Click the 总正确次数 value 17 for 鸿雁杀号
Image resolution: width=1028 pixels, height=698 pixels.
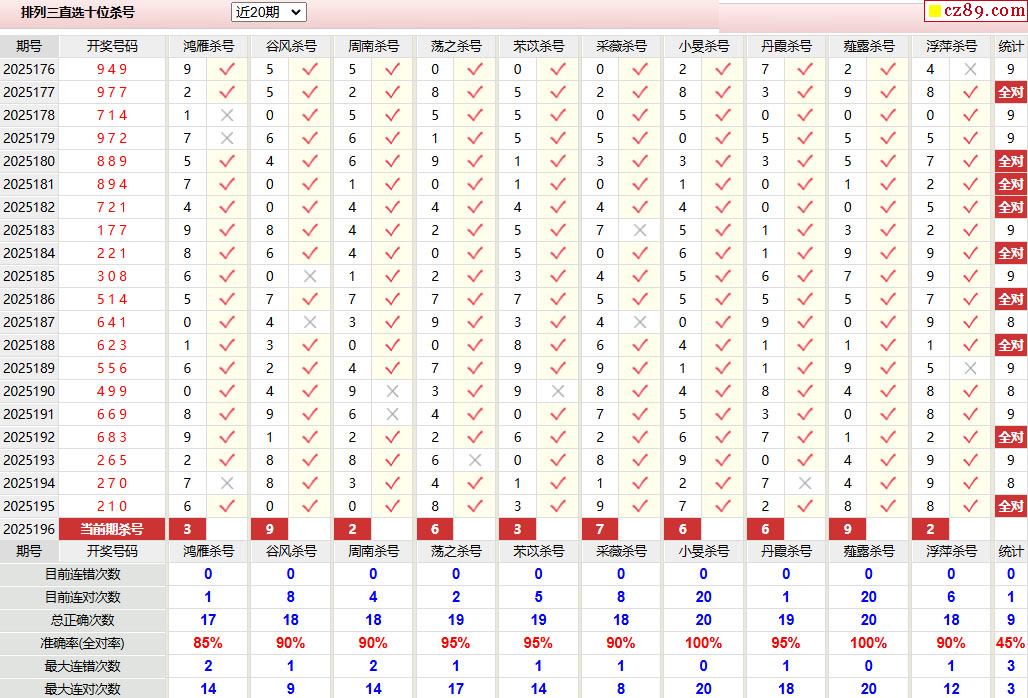[x=208, y=620]
